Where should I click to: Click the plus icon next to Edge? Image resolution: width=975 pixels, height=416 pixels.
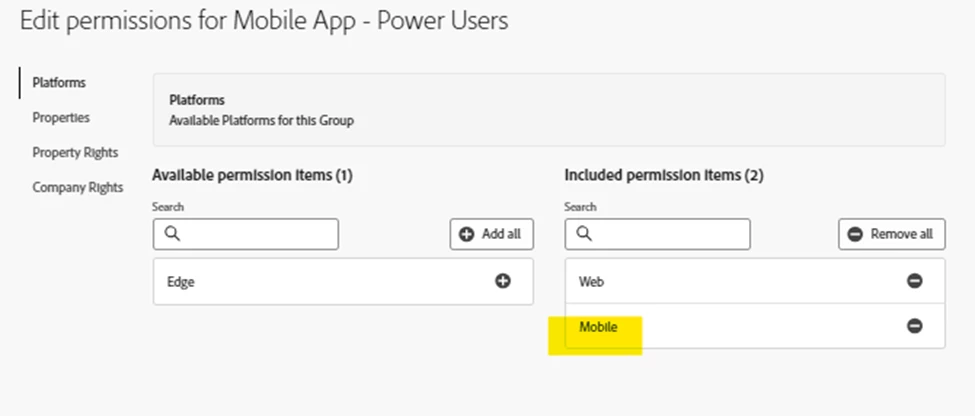pos(502,281)
